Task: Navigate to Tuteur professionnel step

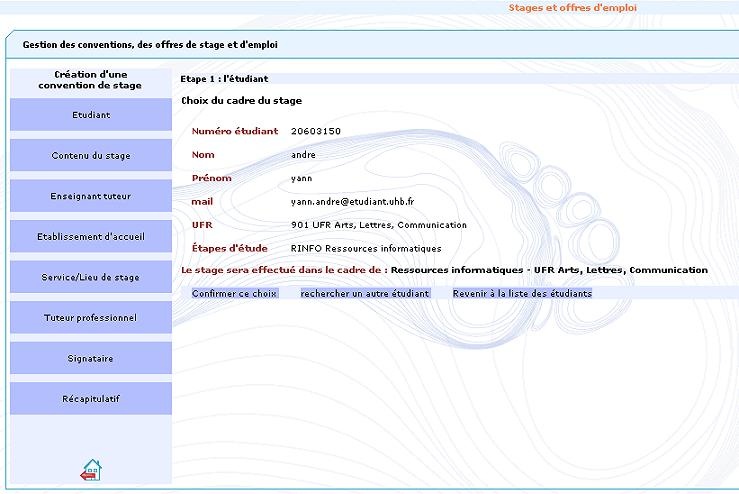Action: pyautogui.click(x=91, y=318)
